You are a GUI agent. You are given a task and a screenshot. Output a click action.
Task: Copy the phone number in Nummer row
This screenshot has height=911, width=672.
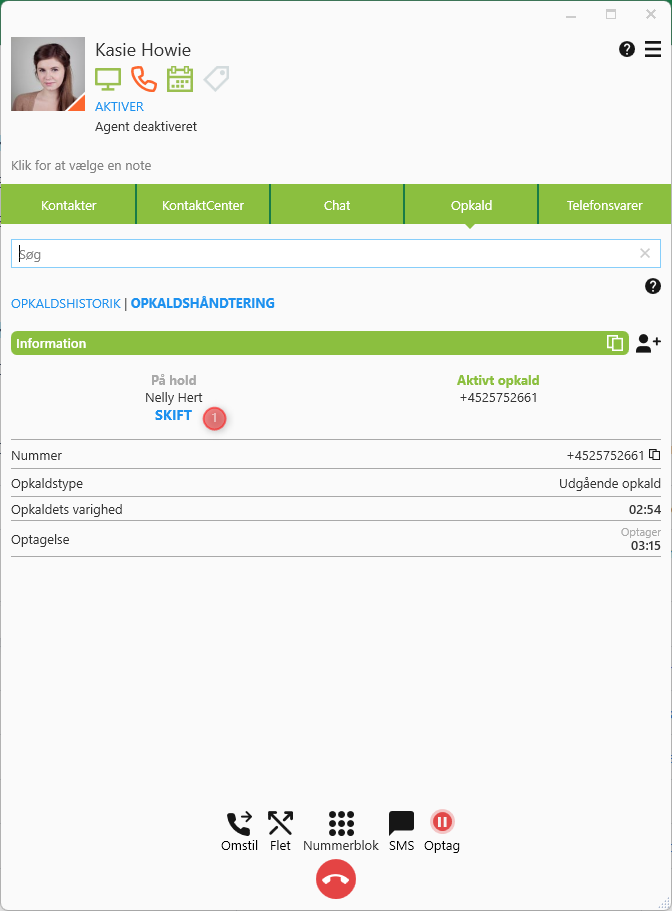pyautogui.click(x=655, y=455)
